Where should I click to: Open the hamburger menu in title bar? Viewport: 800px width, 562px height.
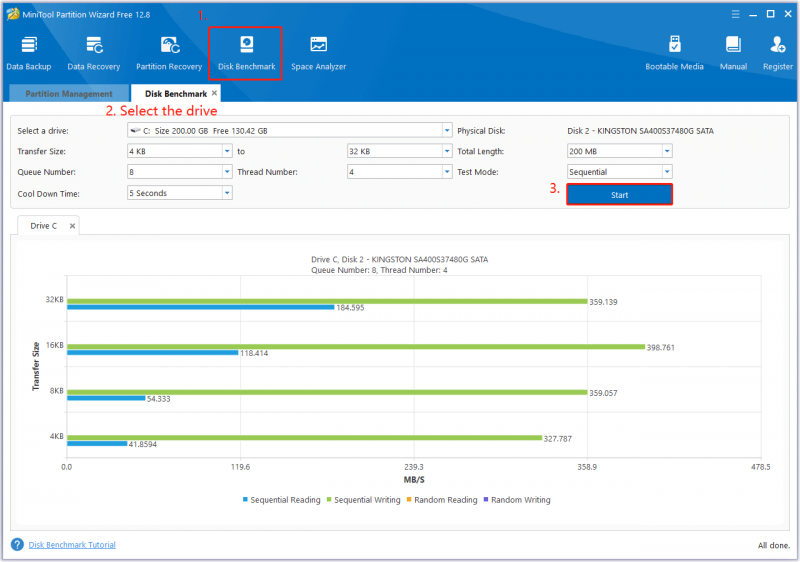[x=735, y=14]
